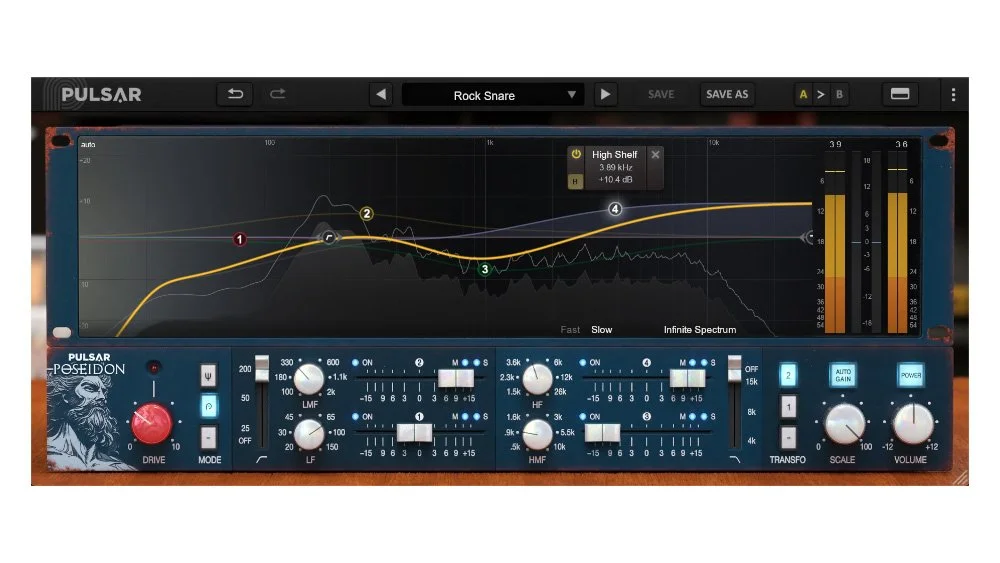This screenshot has width=1000, height=563.
Task: Select the bottom dash mode button
Action: pyautogui.click(x=208, y=437)
